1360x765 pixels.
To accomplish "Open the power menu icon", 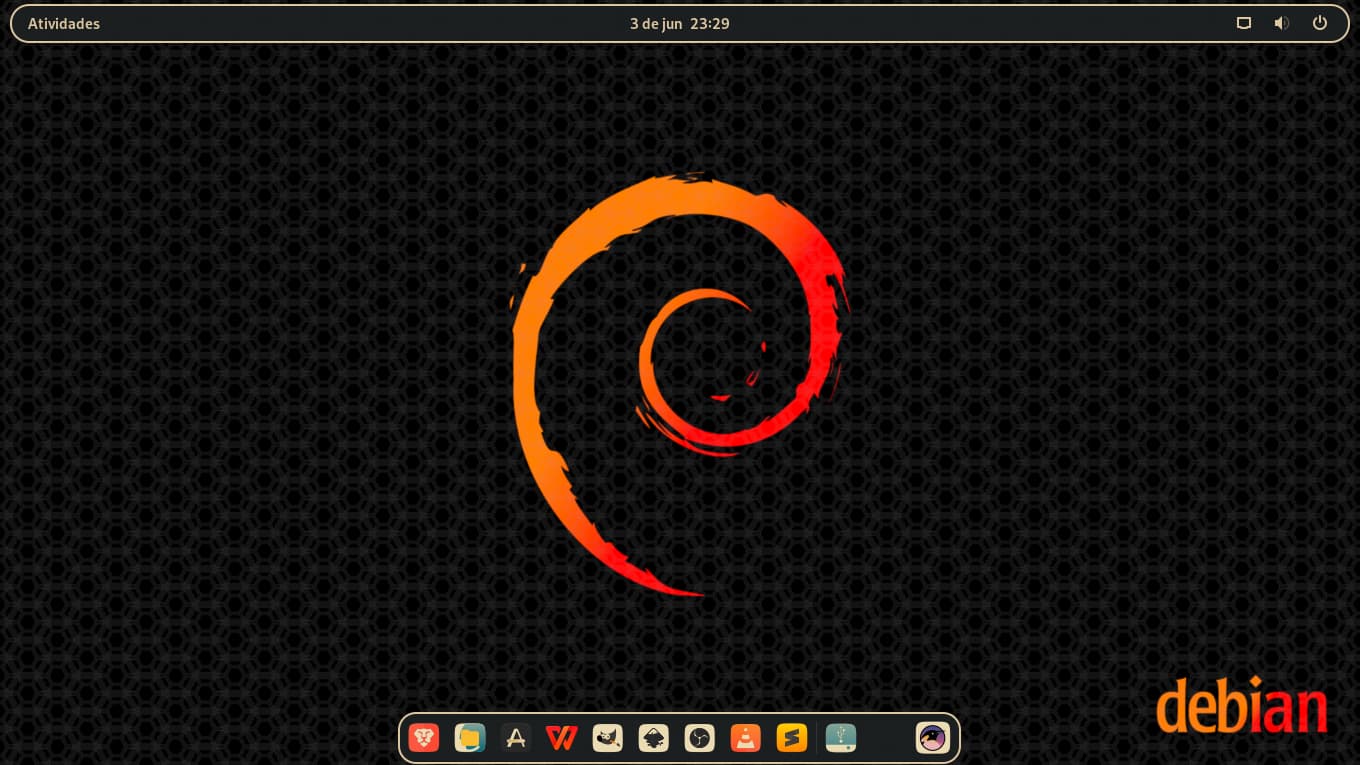I will [1320, 23].
